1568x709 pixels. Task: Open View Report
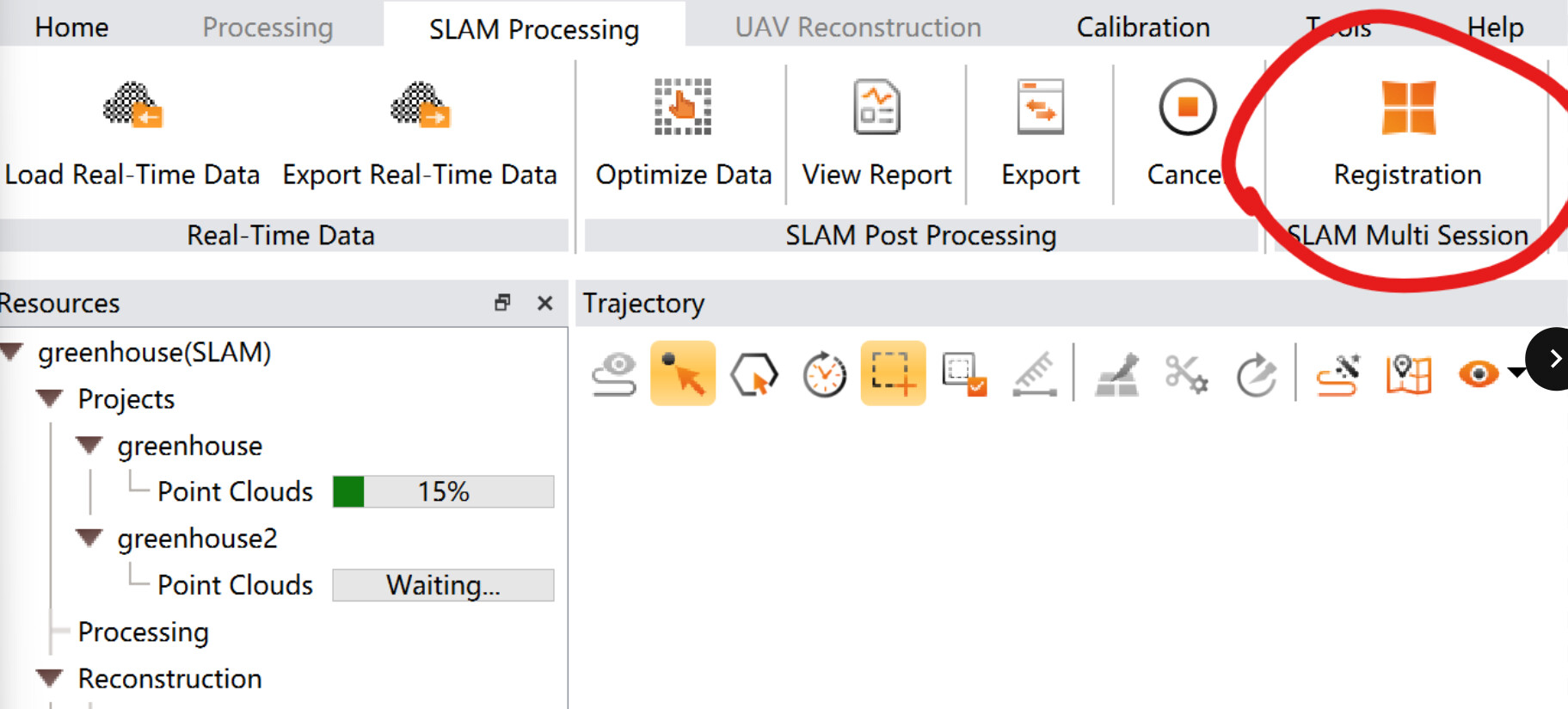point(876,107)
